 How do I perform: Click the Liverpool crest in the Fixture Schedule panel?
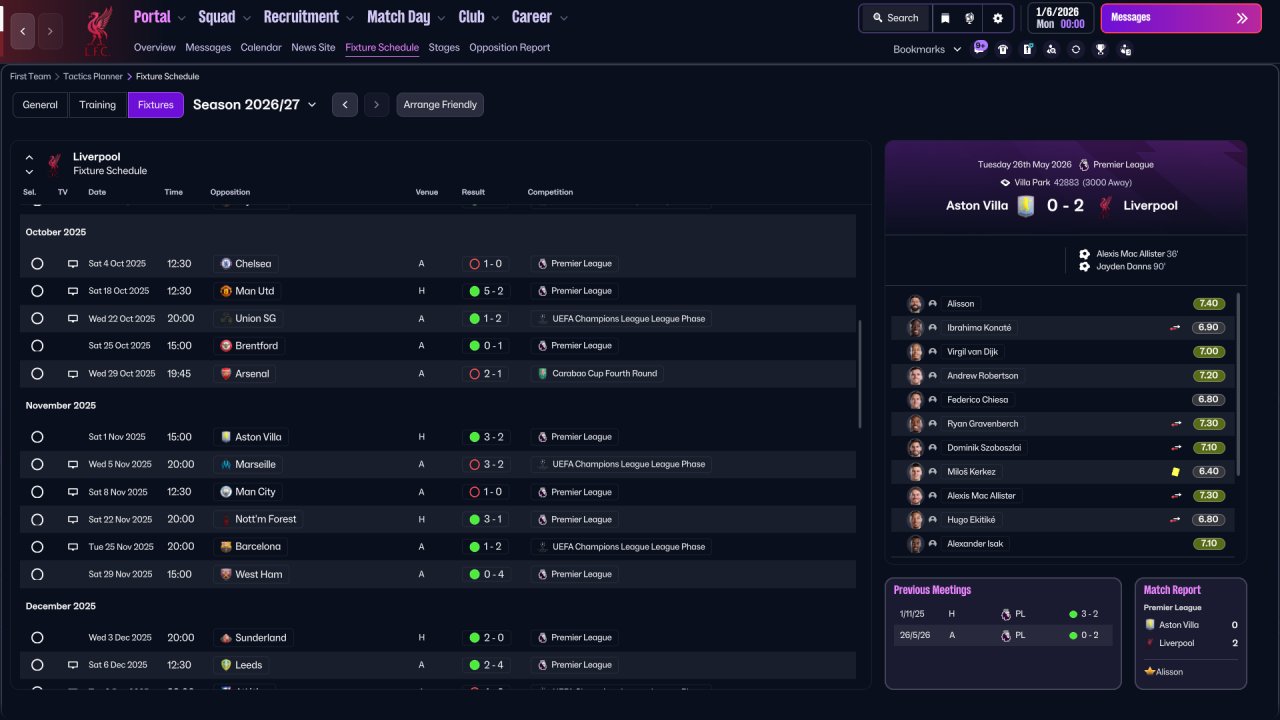click(55, 163)
